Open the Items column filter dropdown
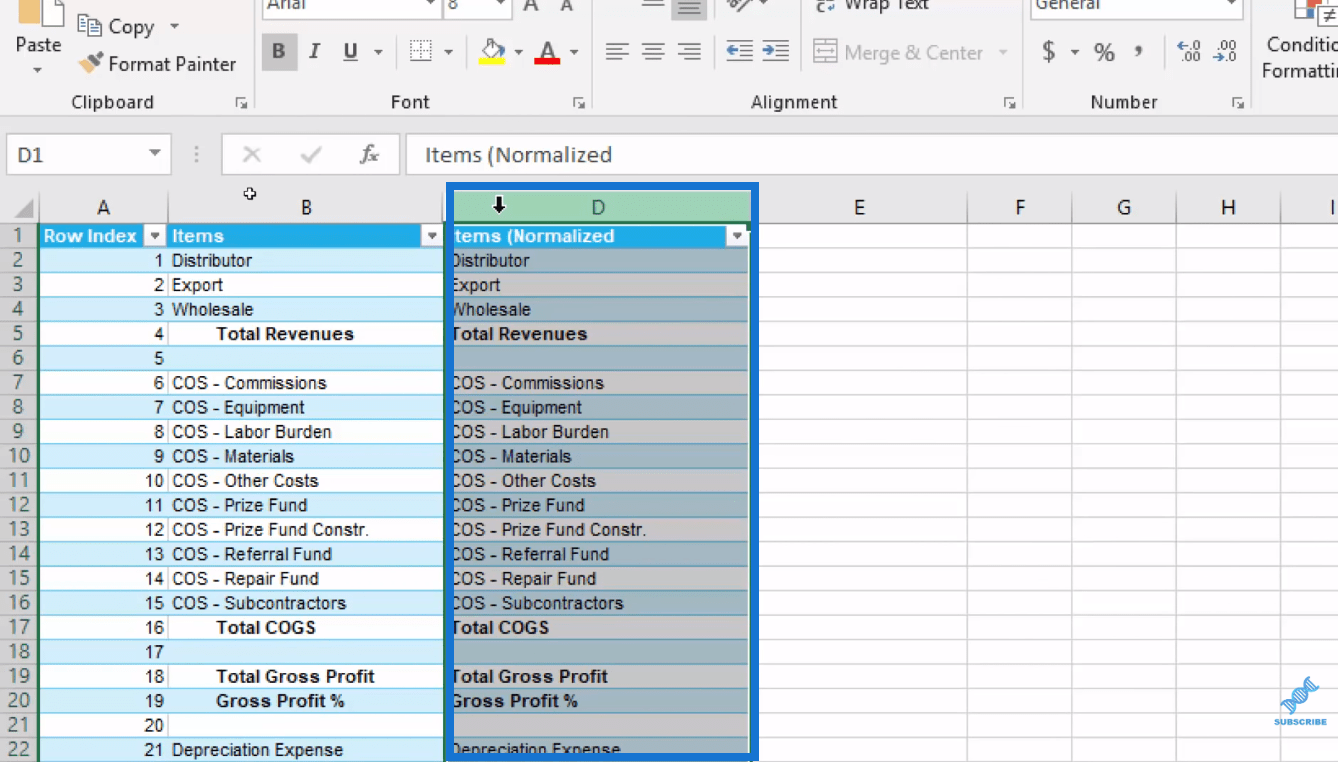The width and height of the screenshot is (1338, 762). click(432, 236)
